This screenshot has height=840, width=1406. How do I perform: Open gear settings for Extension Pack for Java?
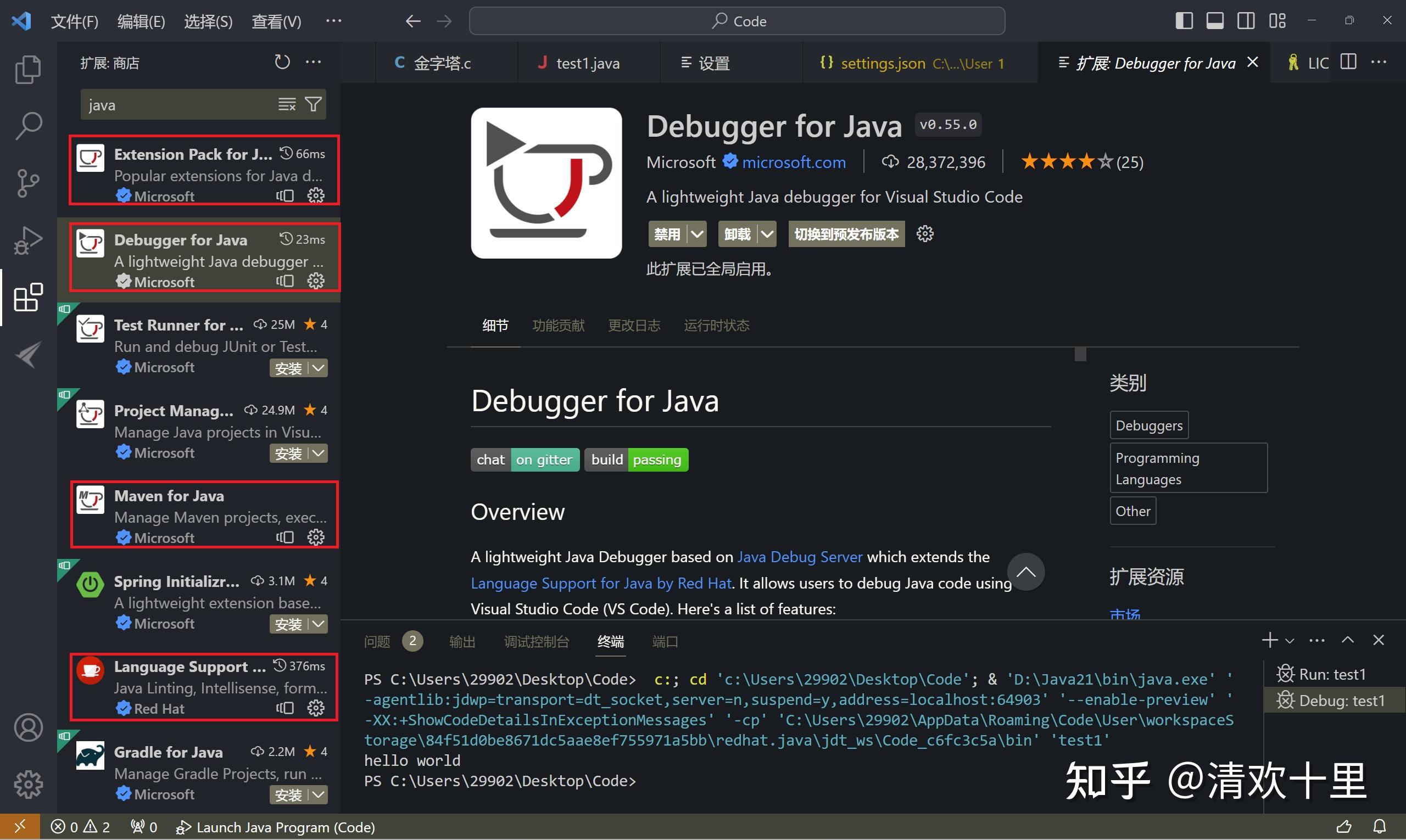(x=315, y=195)
